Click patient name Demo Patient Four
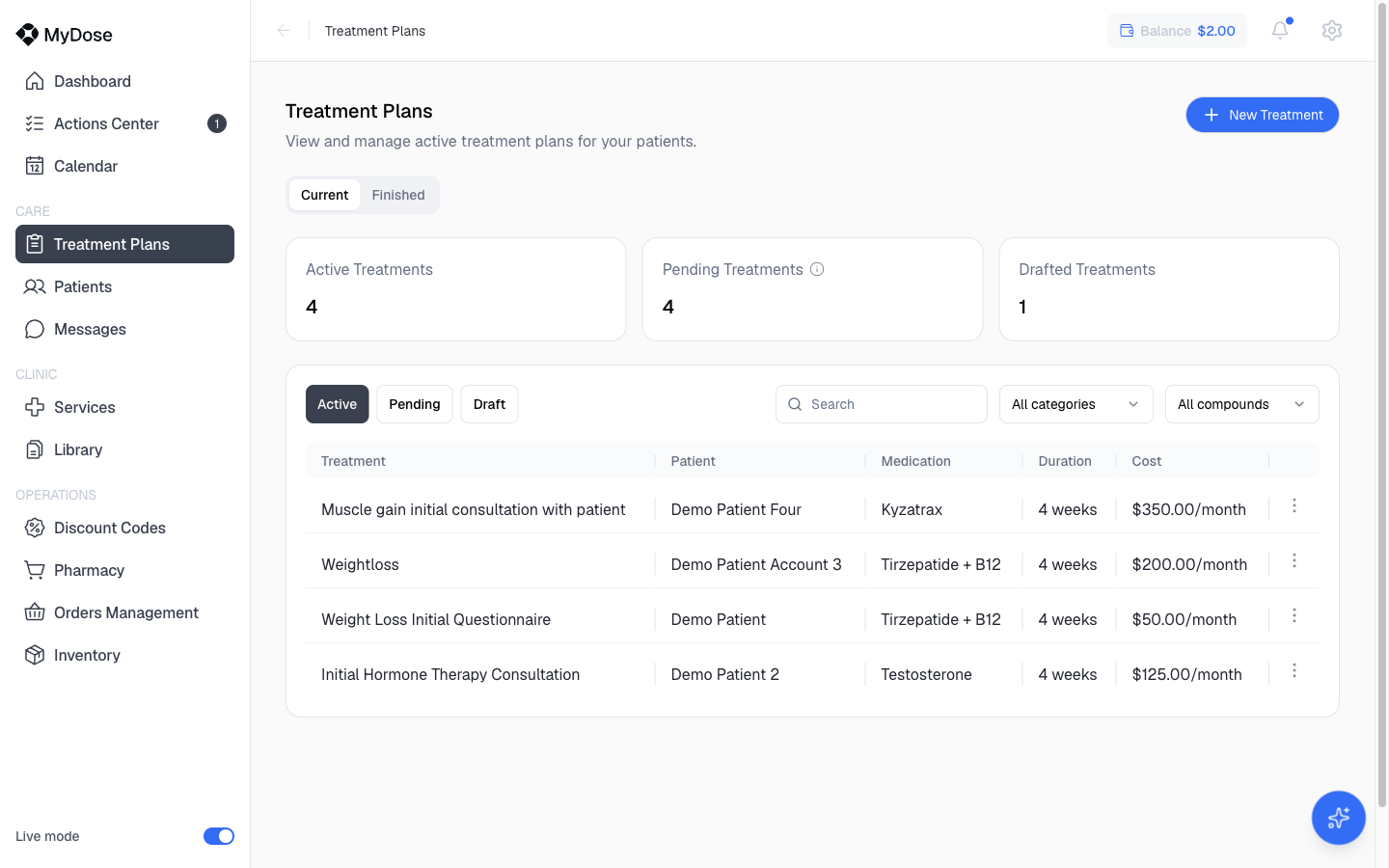Screen dimensions: 1389x868 [x=736, y=509]
